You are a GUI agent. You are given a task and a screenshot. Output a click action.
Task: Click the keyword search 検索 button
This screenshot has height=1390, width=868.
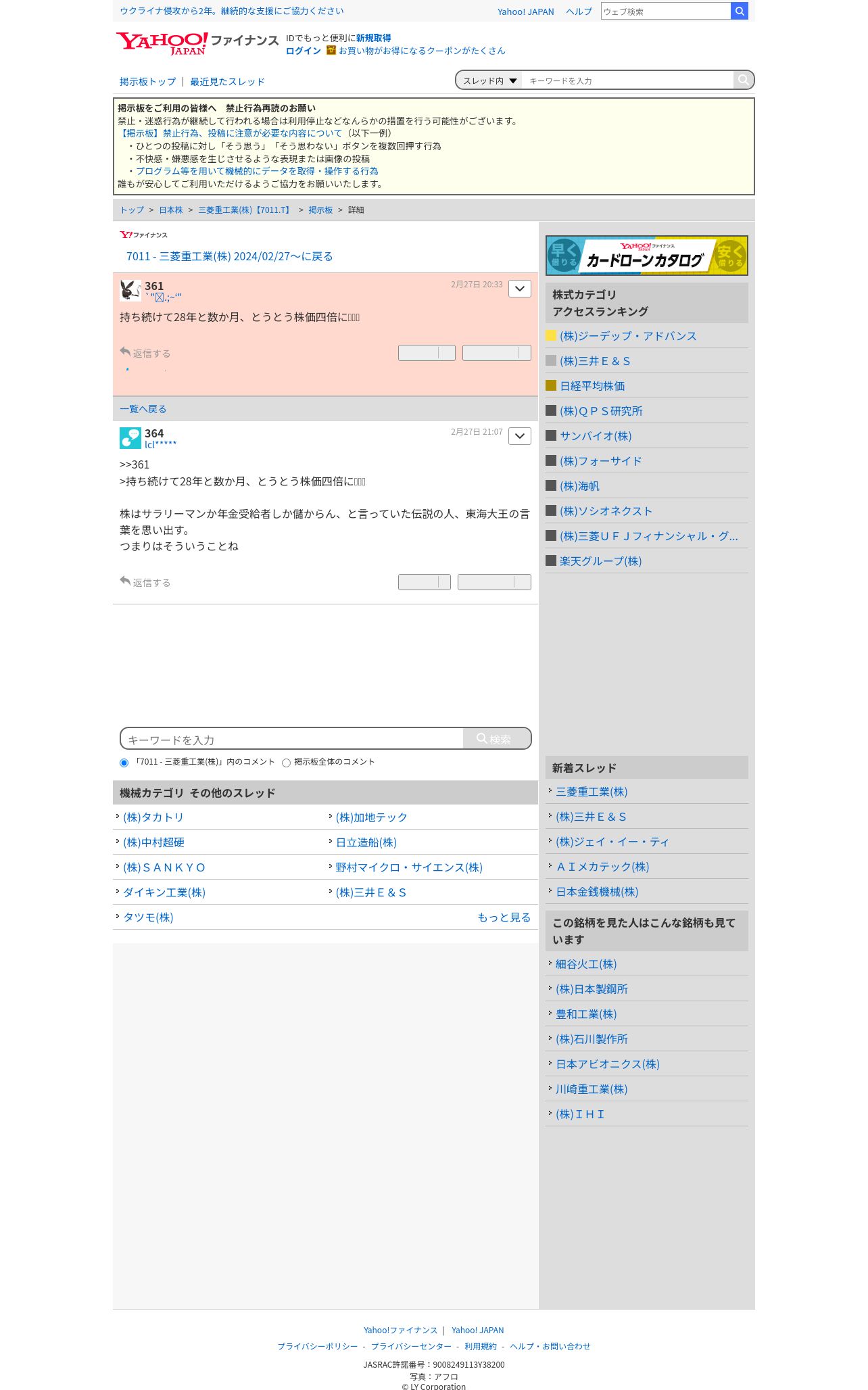[x=496, y=738]
